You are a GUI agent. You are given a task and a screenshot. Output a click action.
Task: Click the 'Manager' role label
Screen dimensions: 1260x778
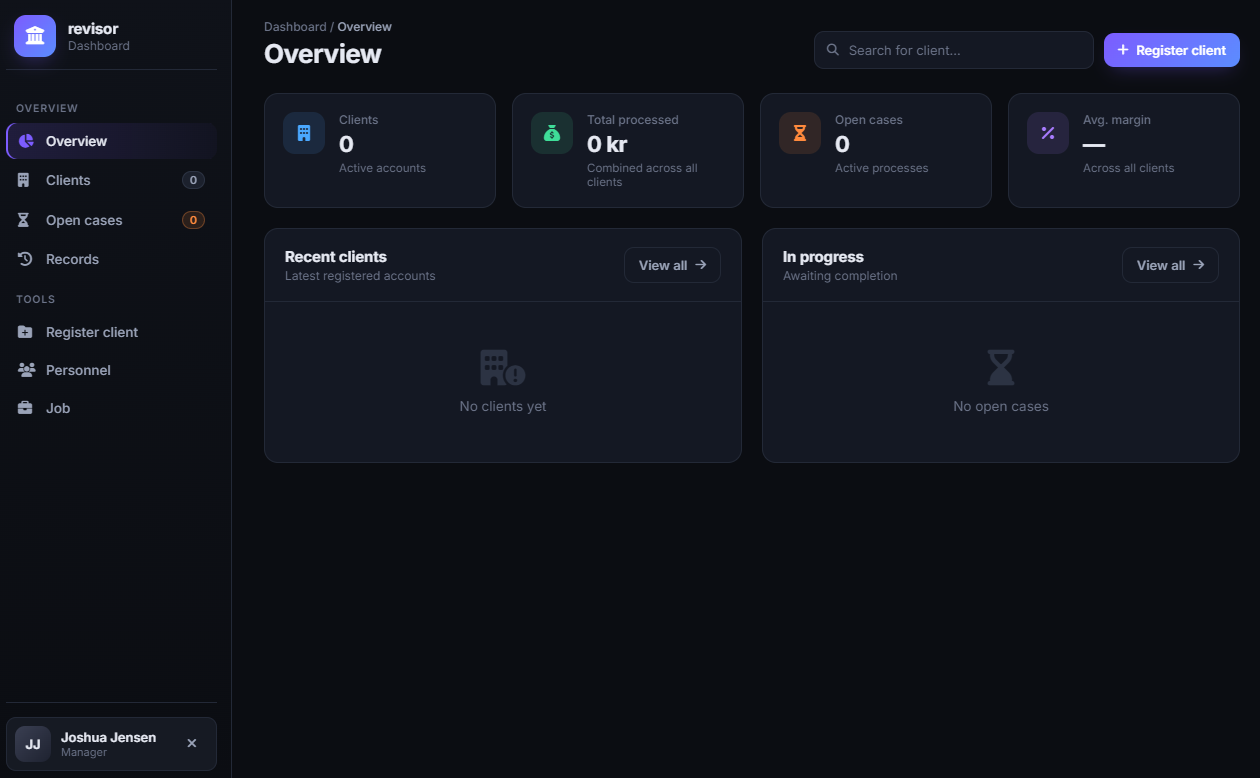tap(84, 752)
